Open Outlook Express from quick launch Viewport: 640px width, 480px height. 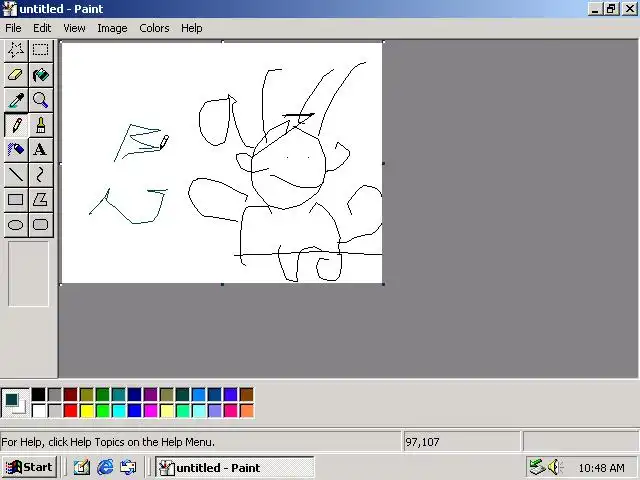click(128, 467)
